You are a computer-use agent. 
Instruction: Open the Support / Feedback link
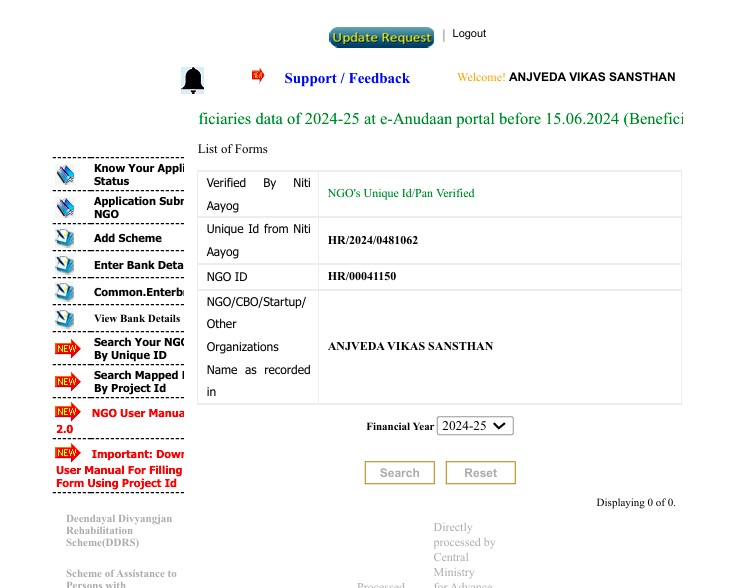point(347,79)
